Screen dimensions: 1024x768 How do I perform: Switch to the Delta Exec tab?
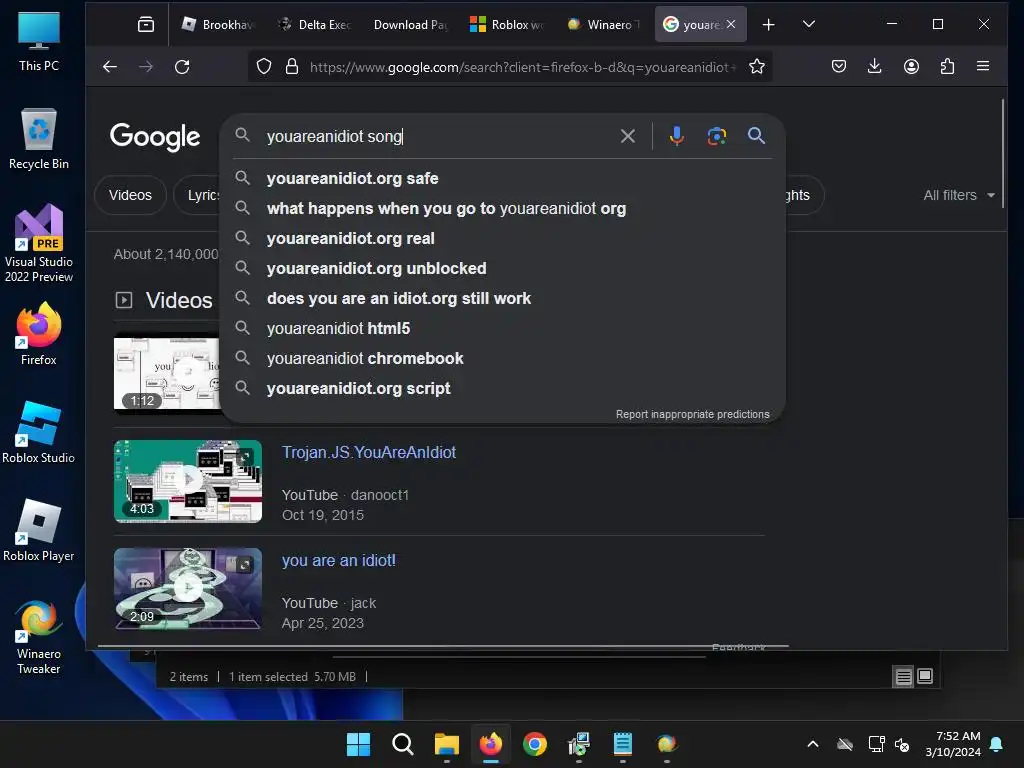point(315,25)
